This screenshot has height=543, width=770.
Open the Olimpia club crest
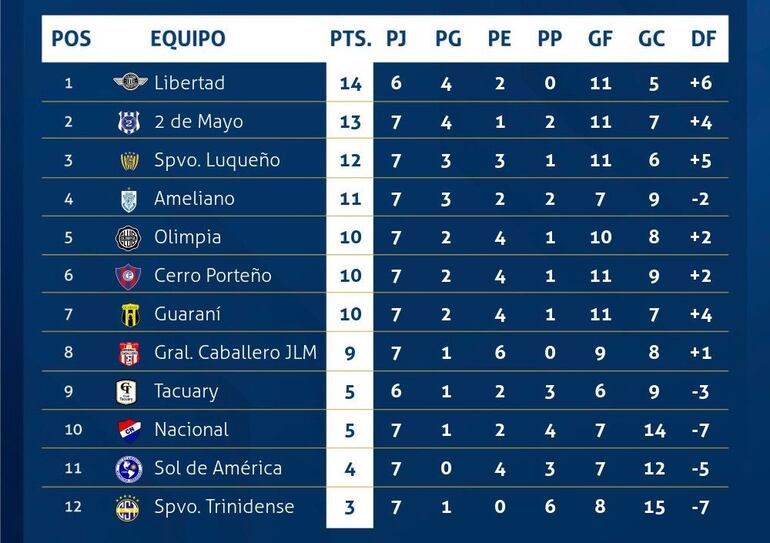tap(129, 237)
